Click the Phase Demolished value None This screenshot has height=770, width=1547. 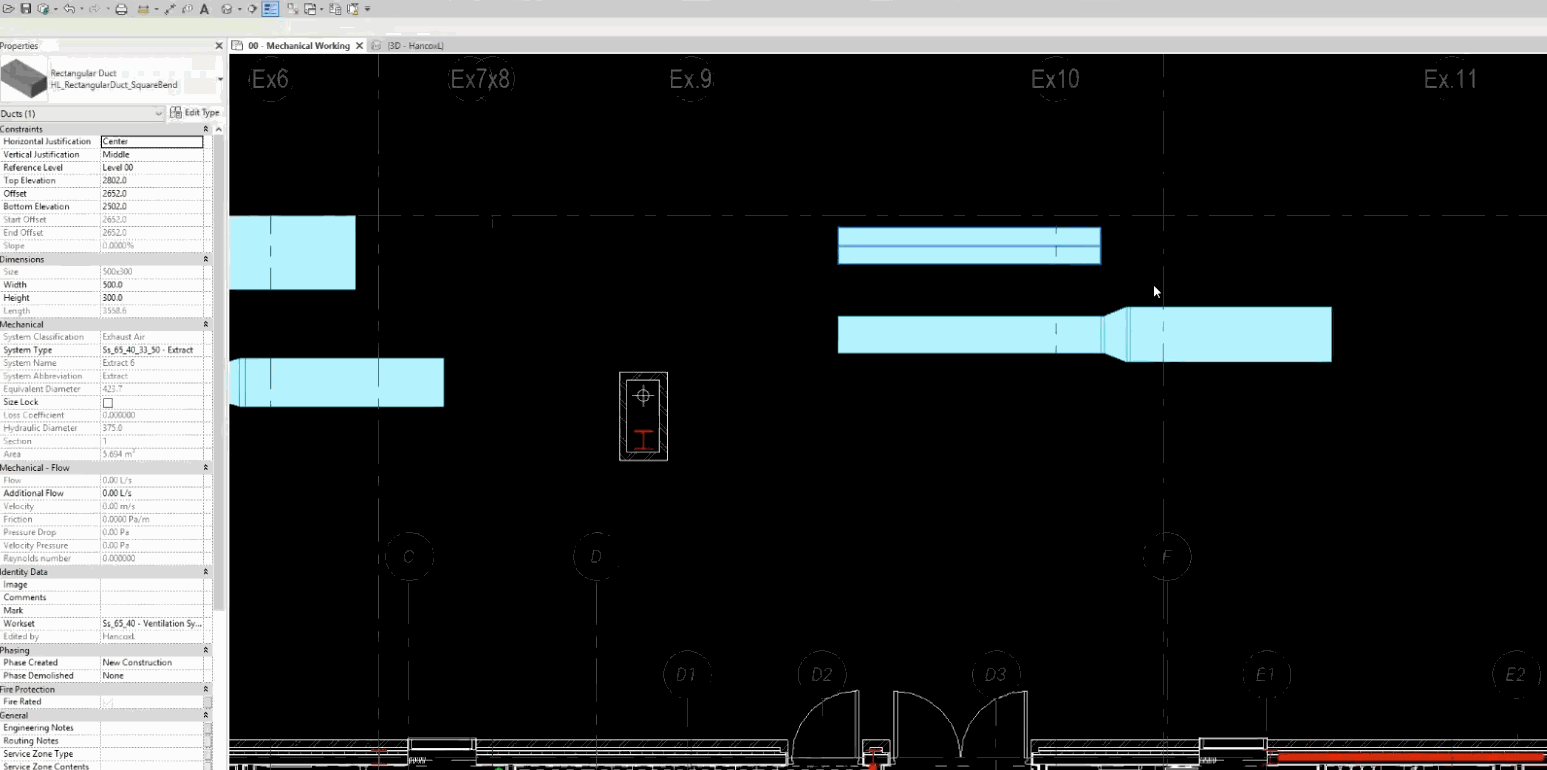(152, 676)
